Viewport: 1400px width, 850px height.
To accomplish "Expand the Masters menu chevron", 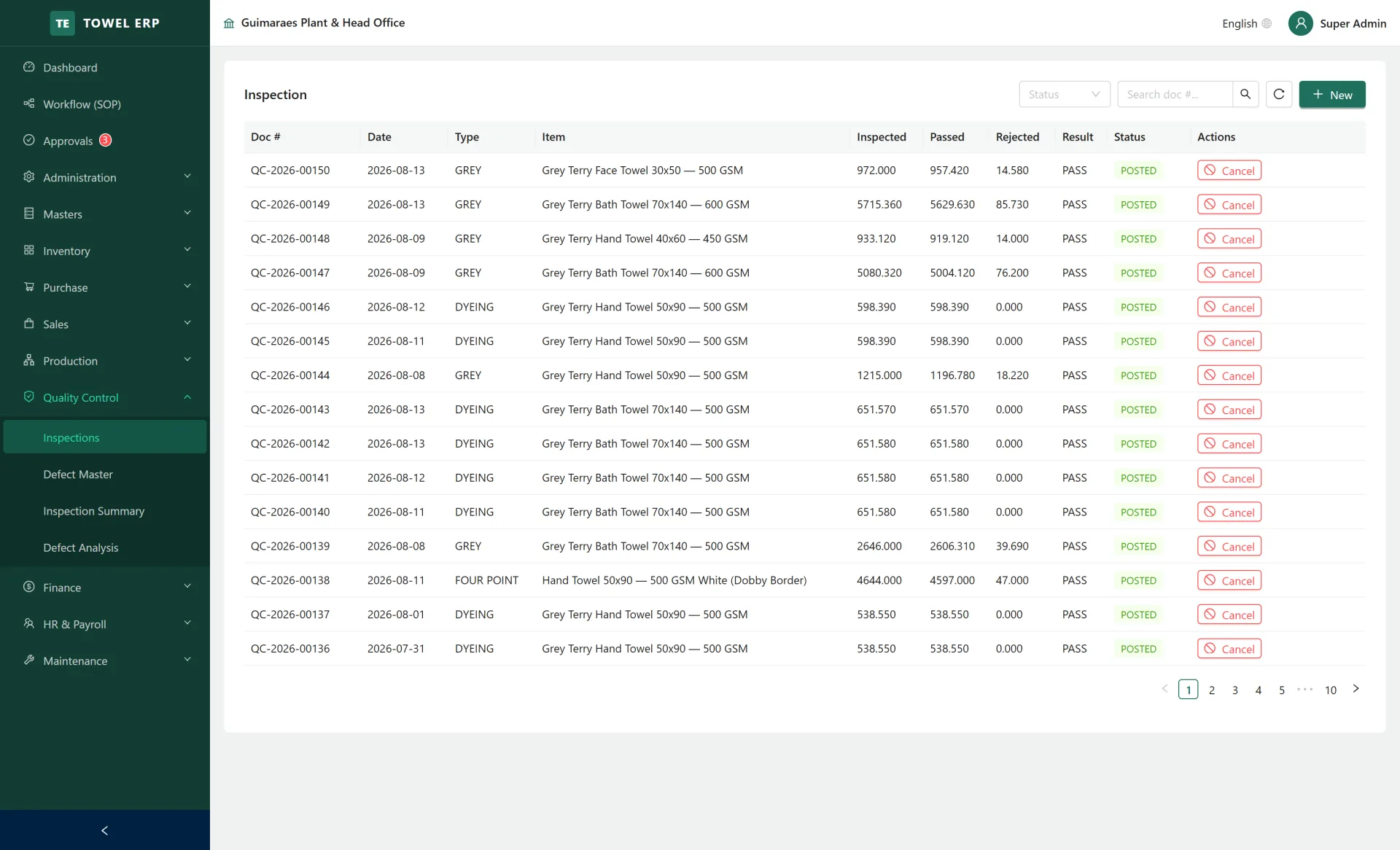I will [187, 213].
